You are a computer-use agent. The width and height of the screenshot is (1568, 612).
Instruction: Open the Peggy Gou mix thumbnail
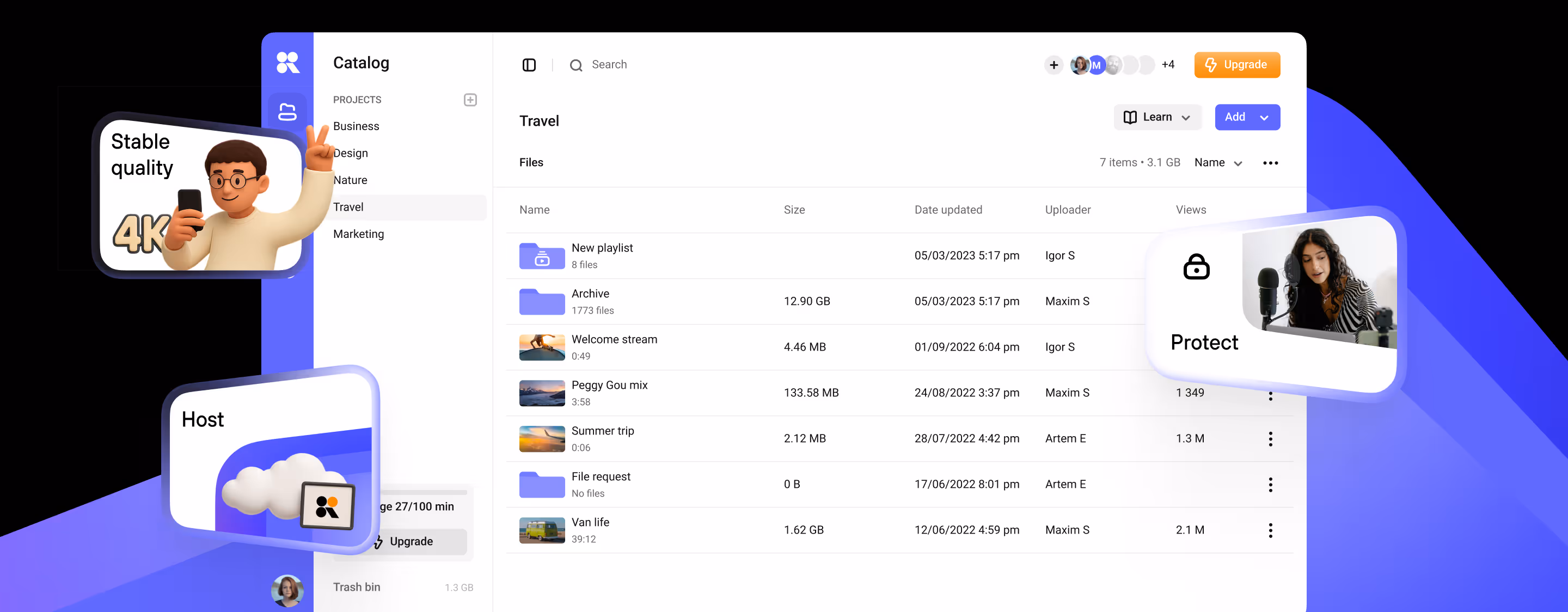coord(541,393)
